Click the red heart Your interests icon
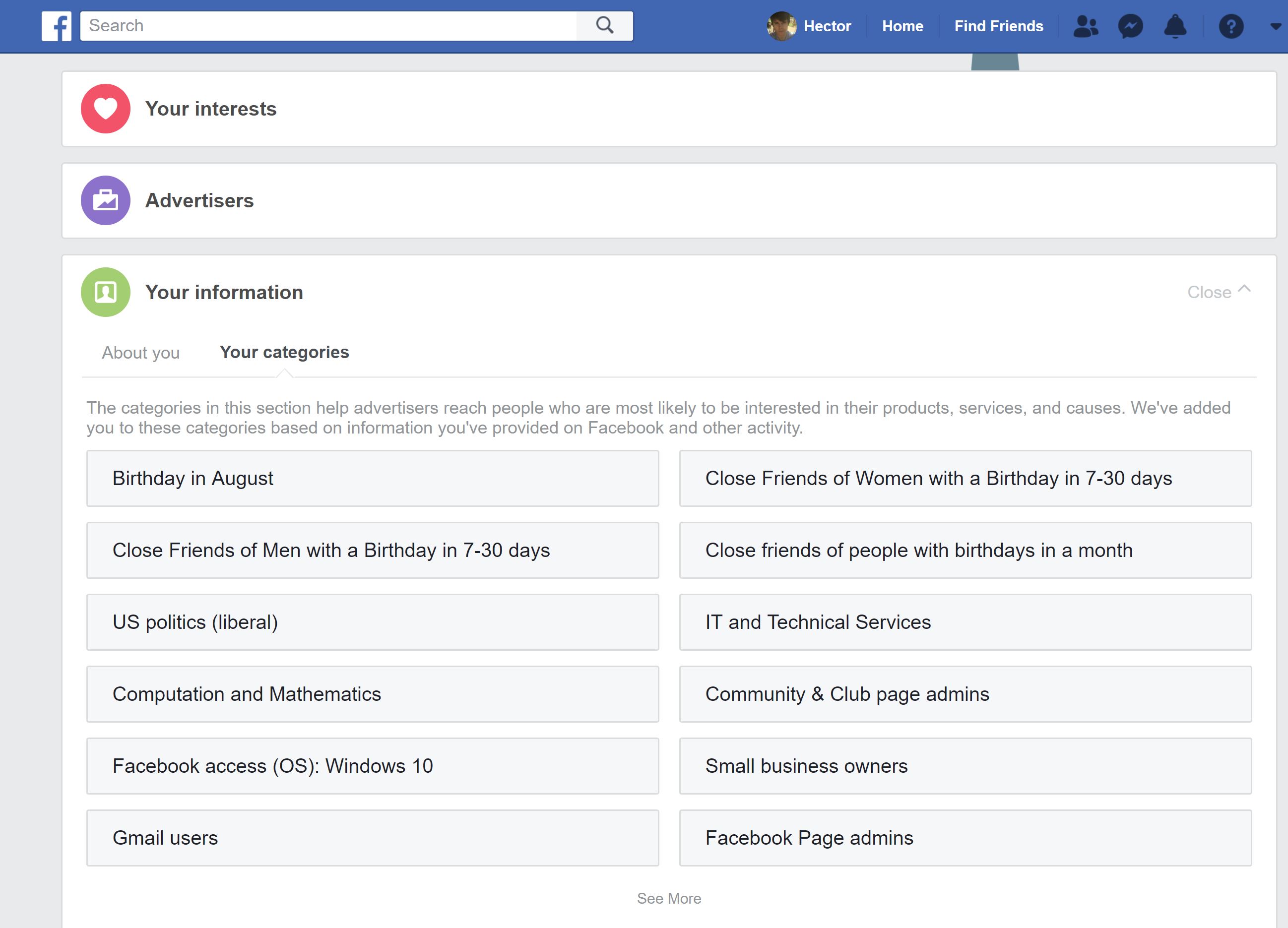 tap(106, 109)
